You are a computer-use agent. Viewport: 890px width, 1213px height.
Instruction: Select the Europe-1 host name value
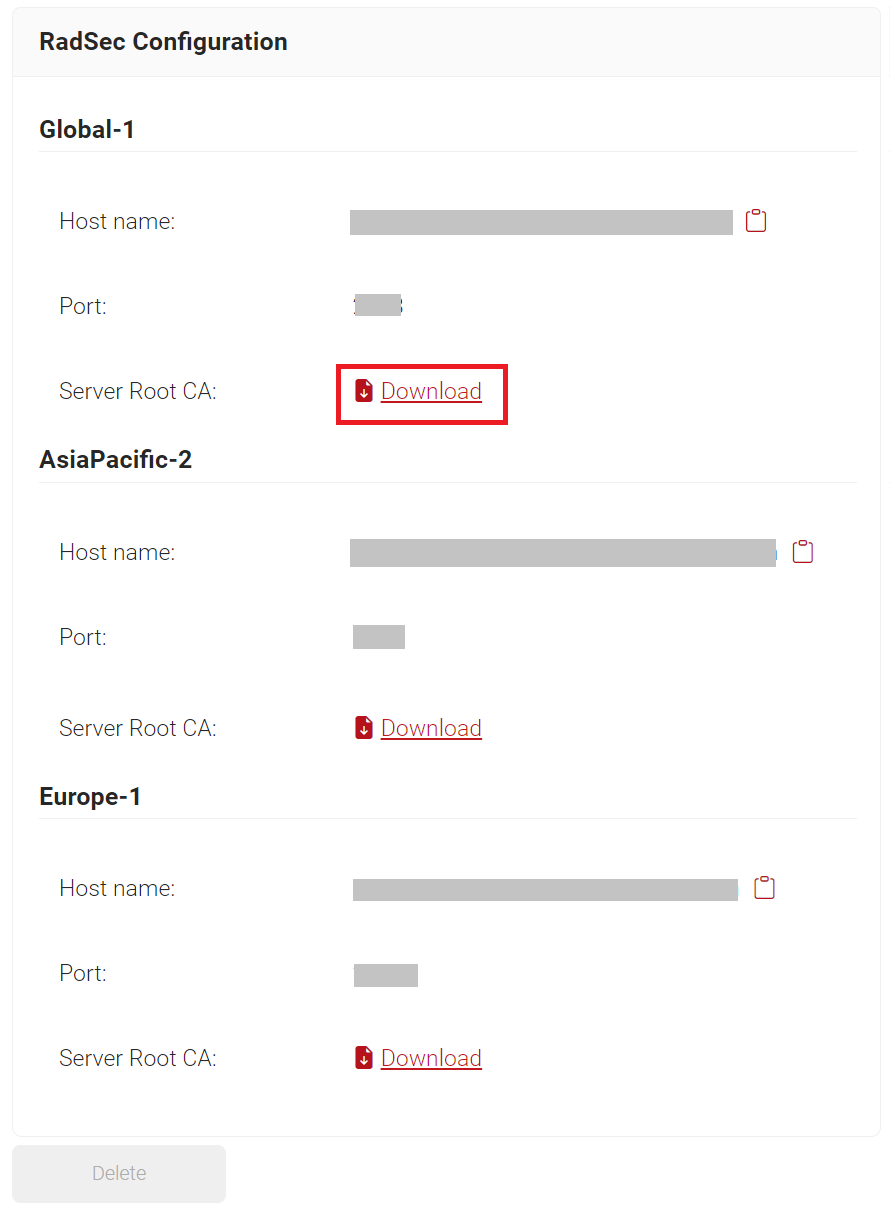tap(545, 889)
